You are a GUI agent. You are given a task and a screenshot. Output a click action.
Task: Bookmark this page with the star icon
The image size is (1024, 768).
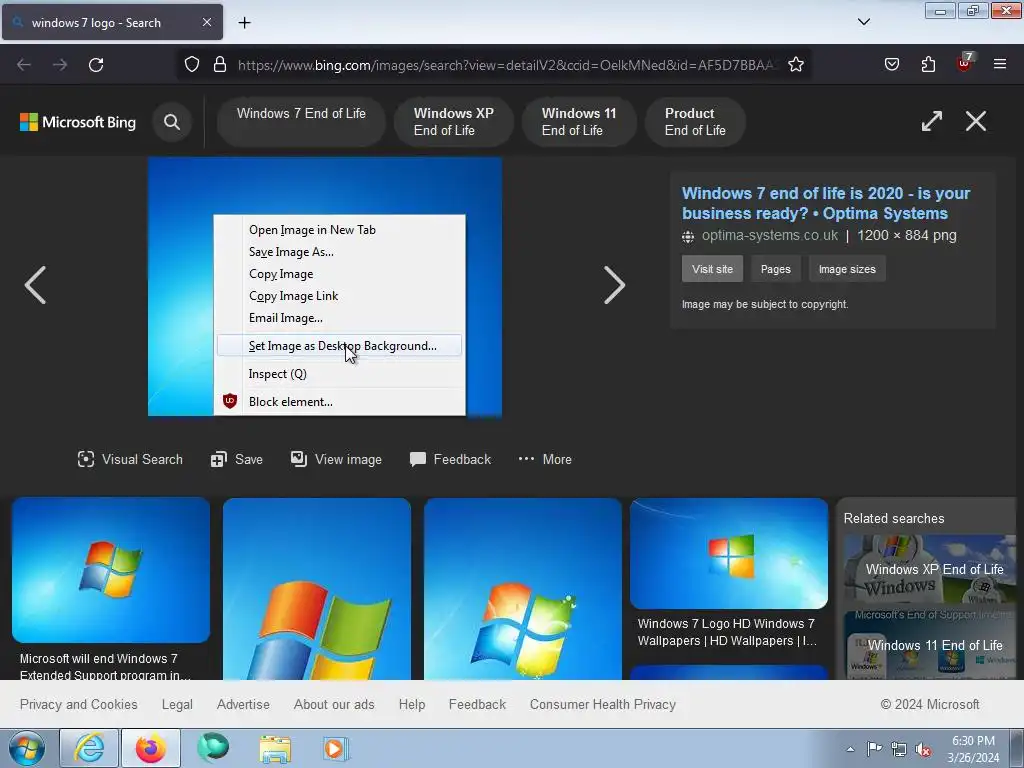[795, 65]
